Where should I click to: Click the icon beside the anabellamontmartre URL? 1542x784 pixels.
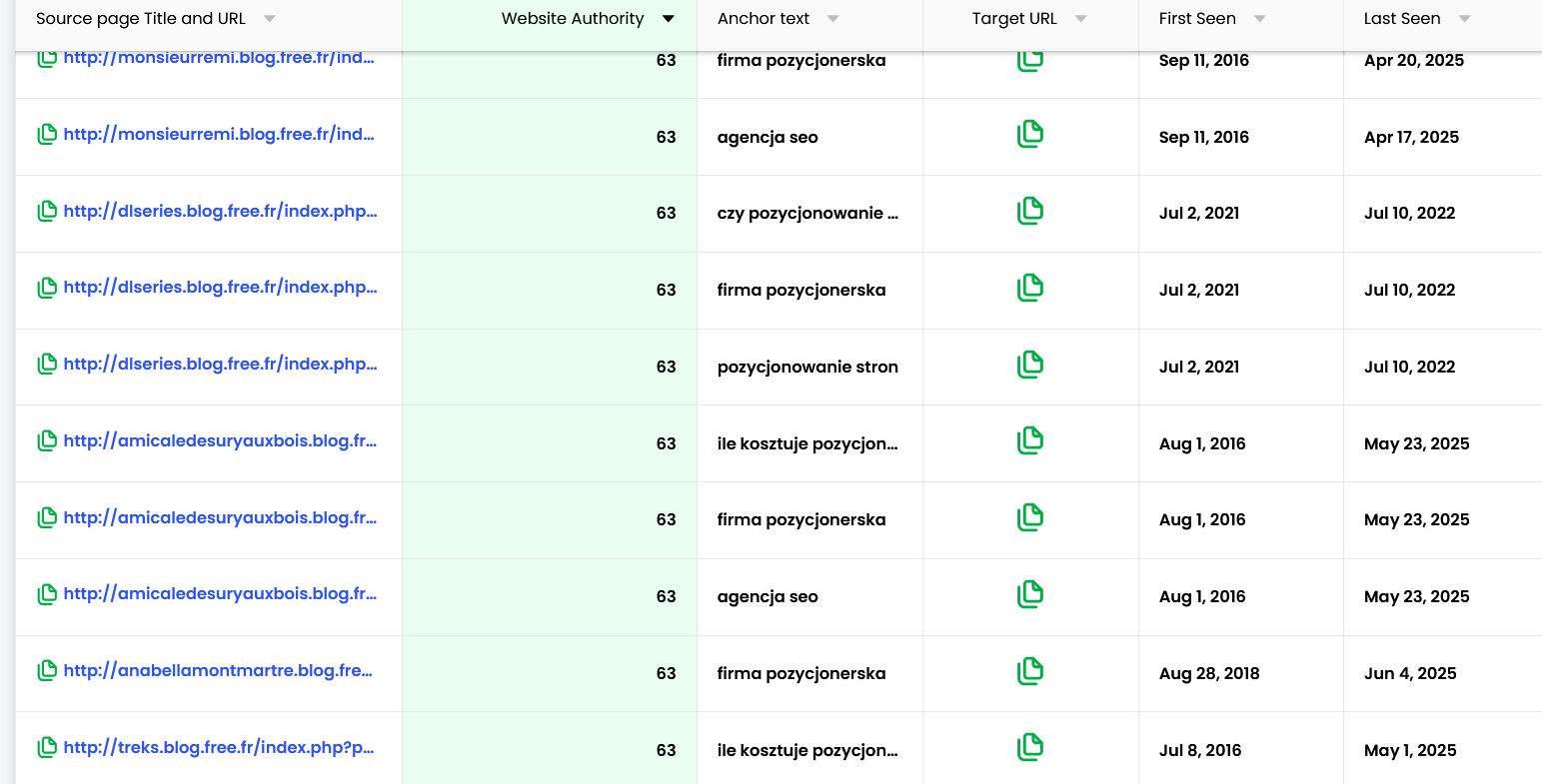point(46,671)
